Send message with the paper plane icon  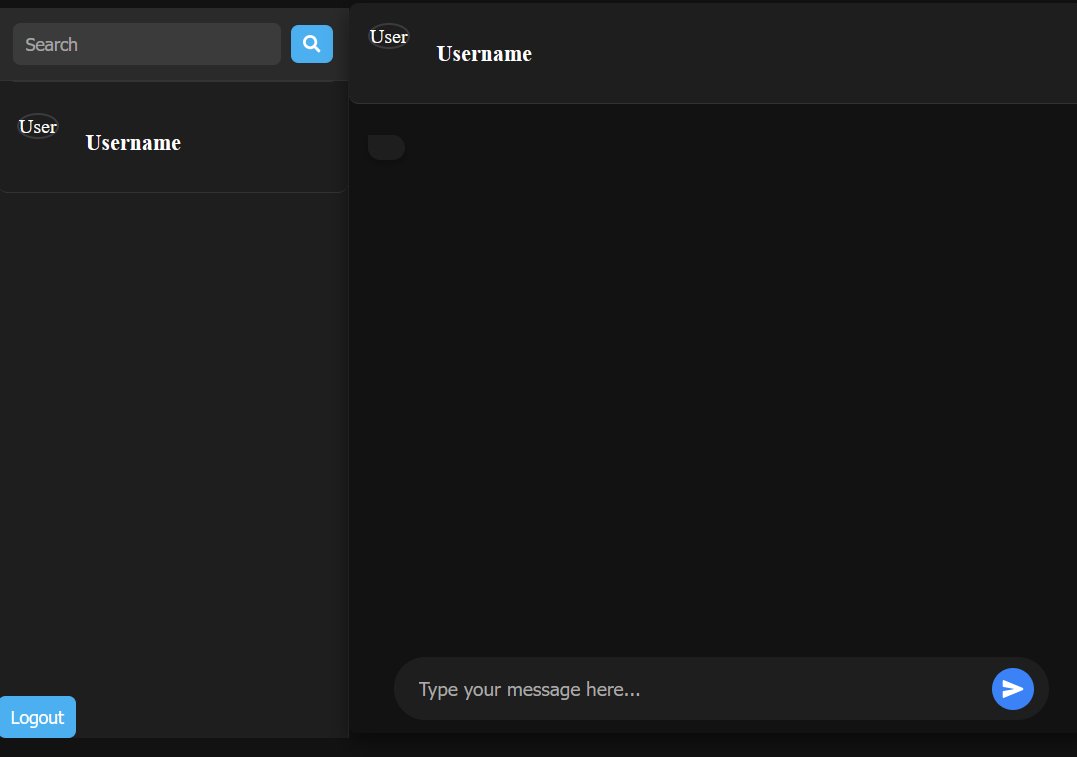pyautogui.click(x=1012, y=688)
